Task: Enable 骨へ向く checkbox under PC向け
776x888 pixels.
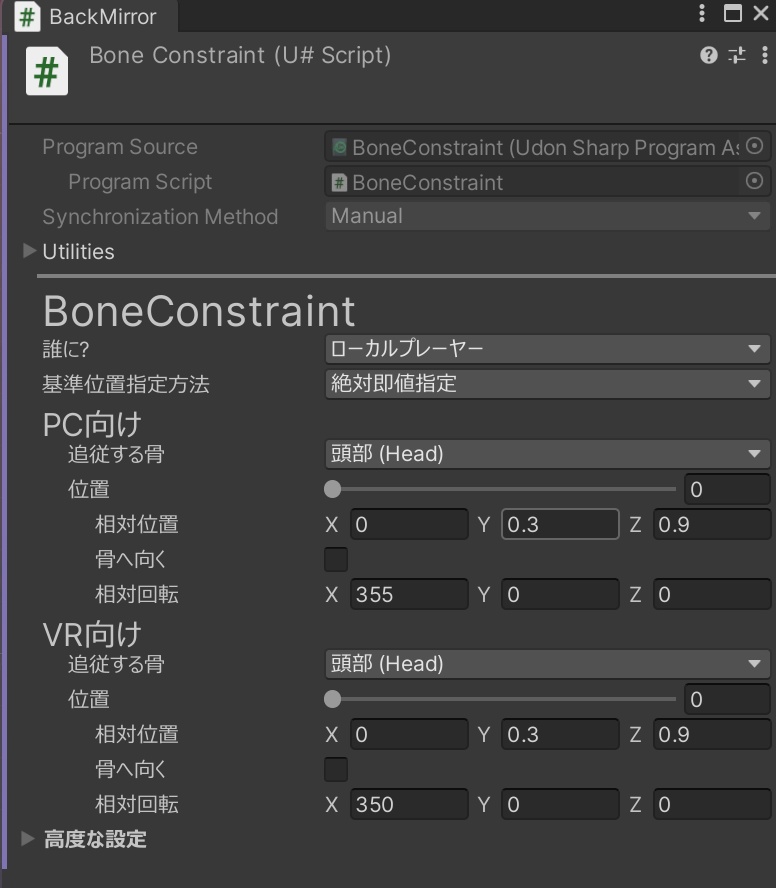Action: coord(336,559)
